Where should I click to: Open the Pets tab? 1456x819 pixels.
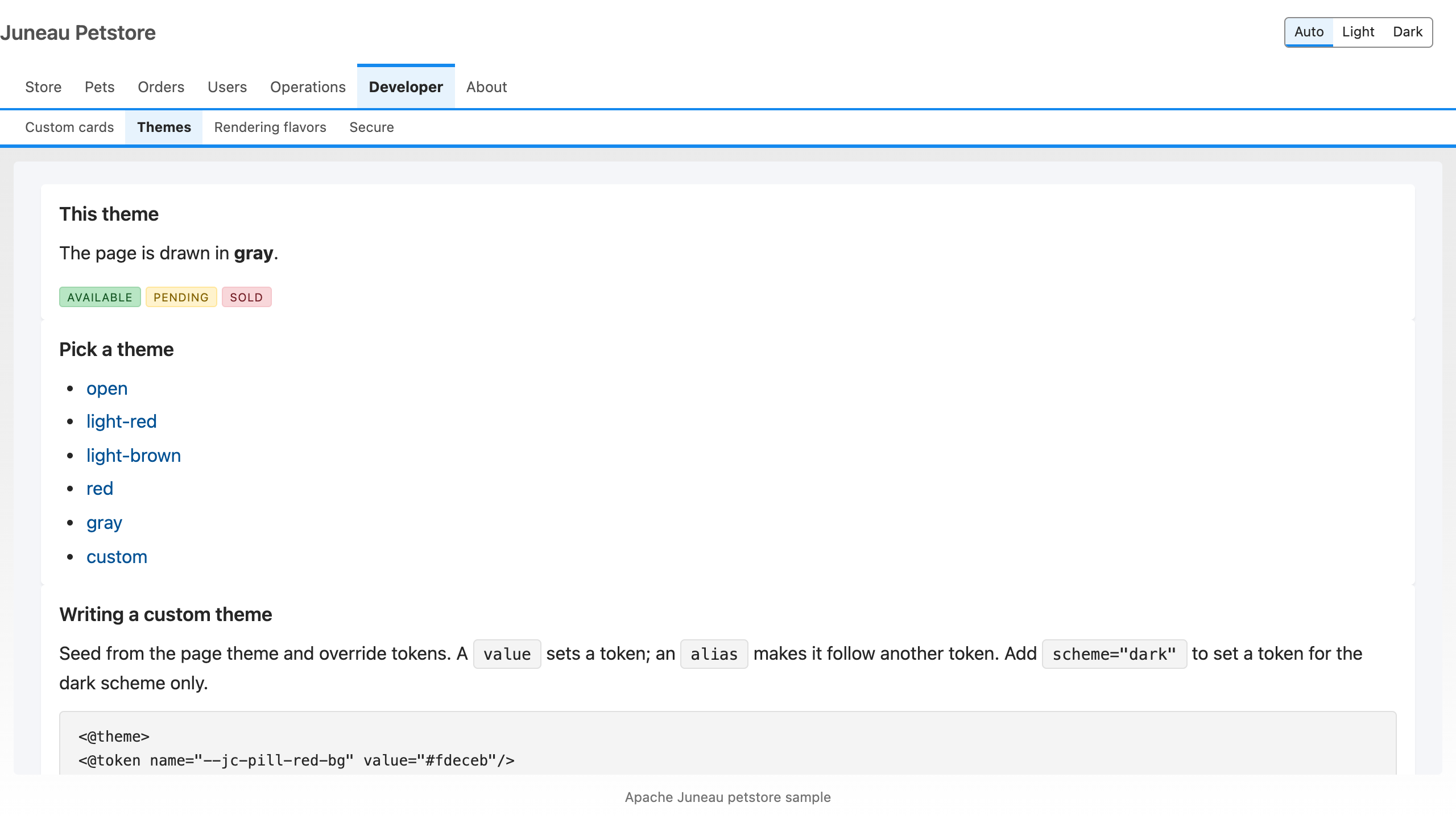tap(100, 87)
